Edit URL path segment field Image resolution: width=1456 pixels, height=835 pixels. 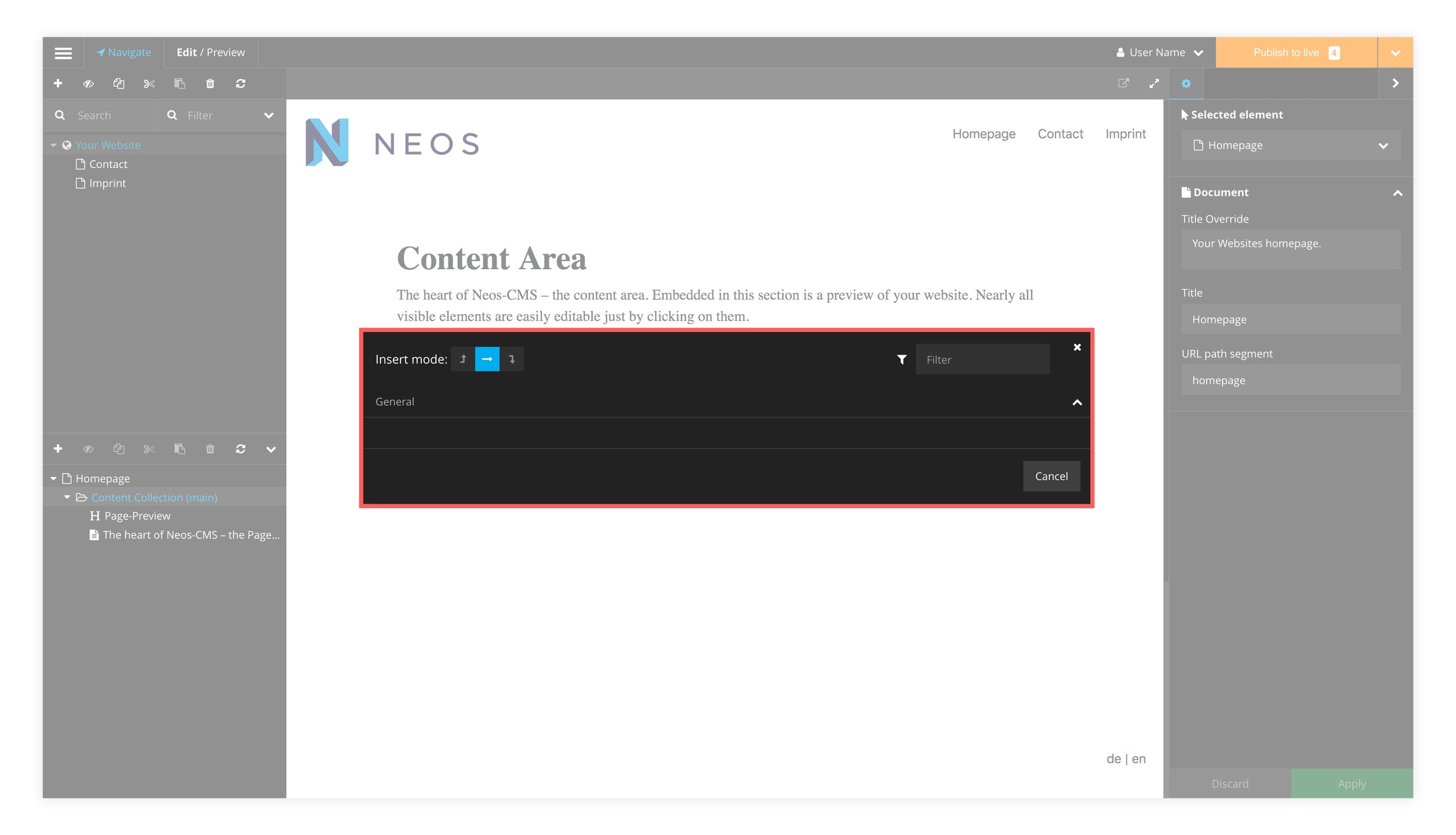(x=1291, y=380)
